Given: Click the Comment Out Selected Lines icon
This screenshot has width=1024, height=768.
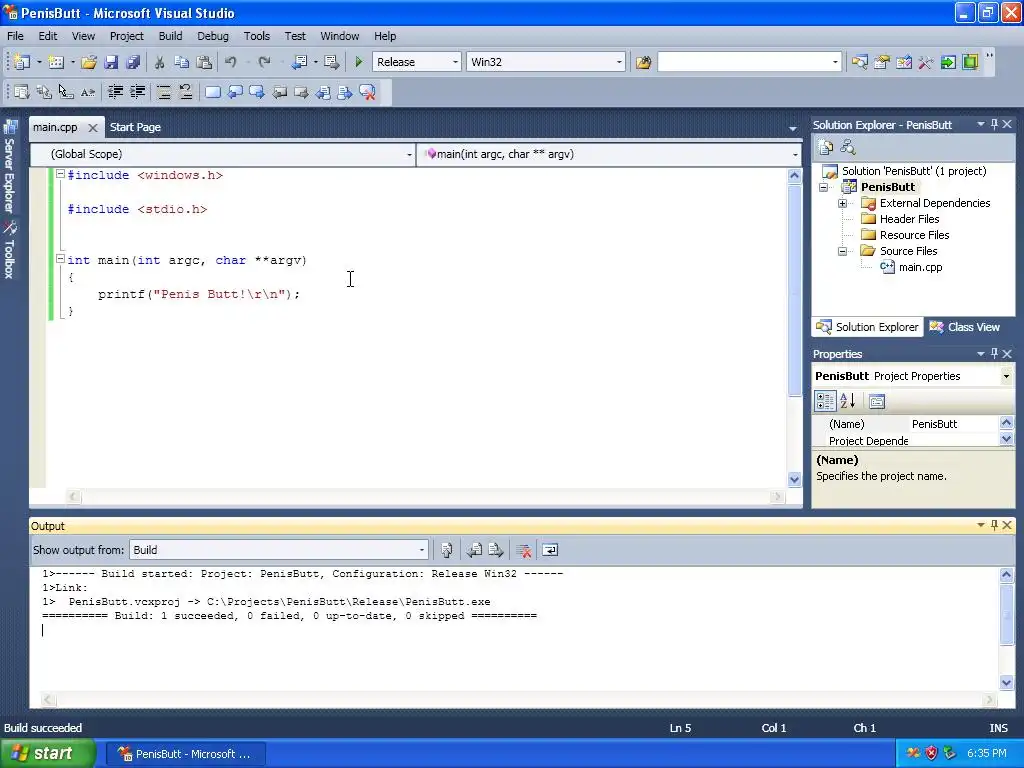Looking at the screenshot, I should coord(164,92).
